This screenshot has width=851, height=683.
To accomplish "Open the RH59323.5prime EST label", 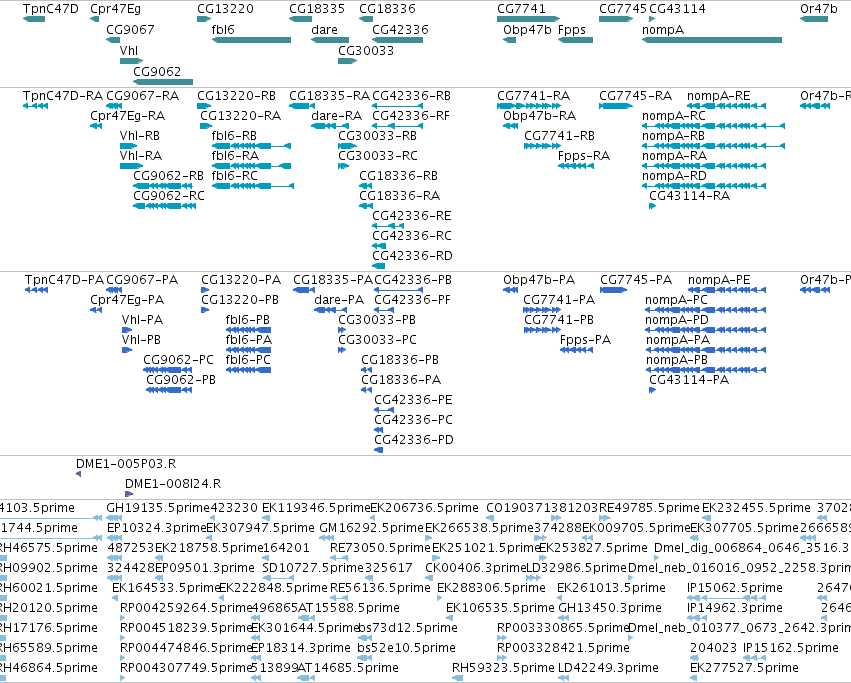I will (x=503, y=668).
